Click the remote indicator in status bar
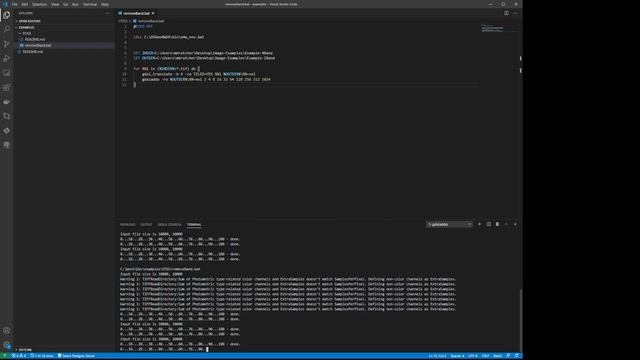The image size is (640, 360). [4, 356]
